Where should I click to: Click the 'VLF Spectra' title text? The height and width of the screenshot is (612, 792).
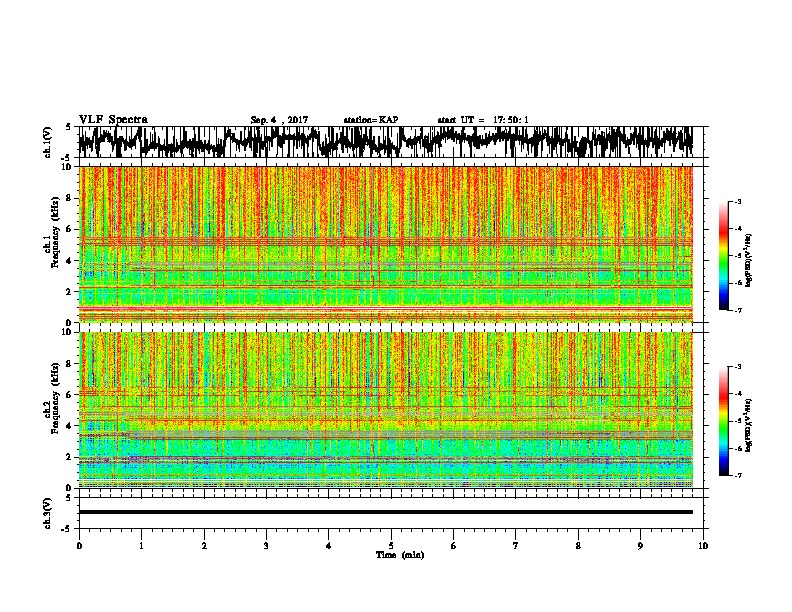point(113,120)
